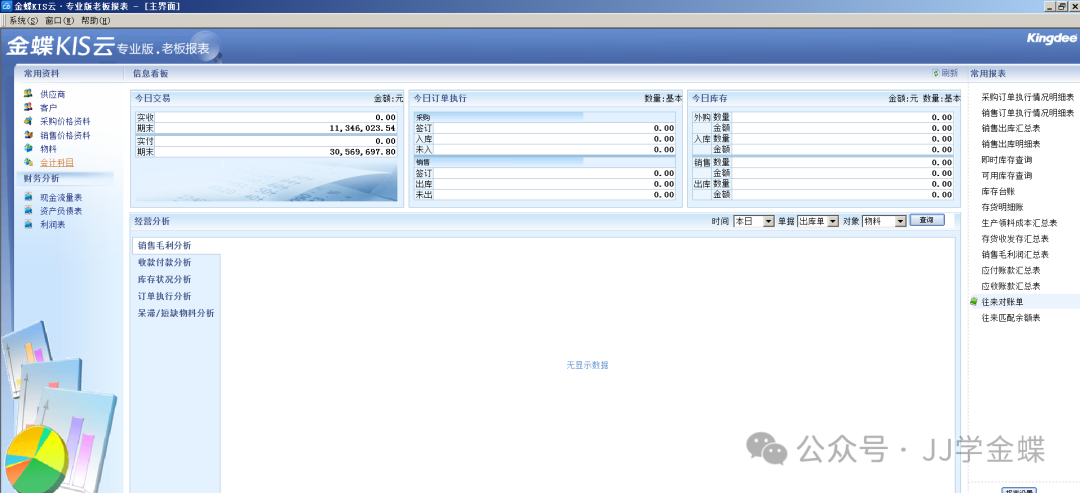
Task: Click the 刷新 refresh link
Action: (945, 73)
